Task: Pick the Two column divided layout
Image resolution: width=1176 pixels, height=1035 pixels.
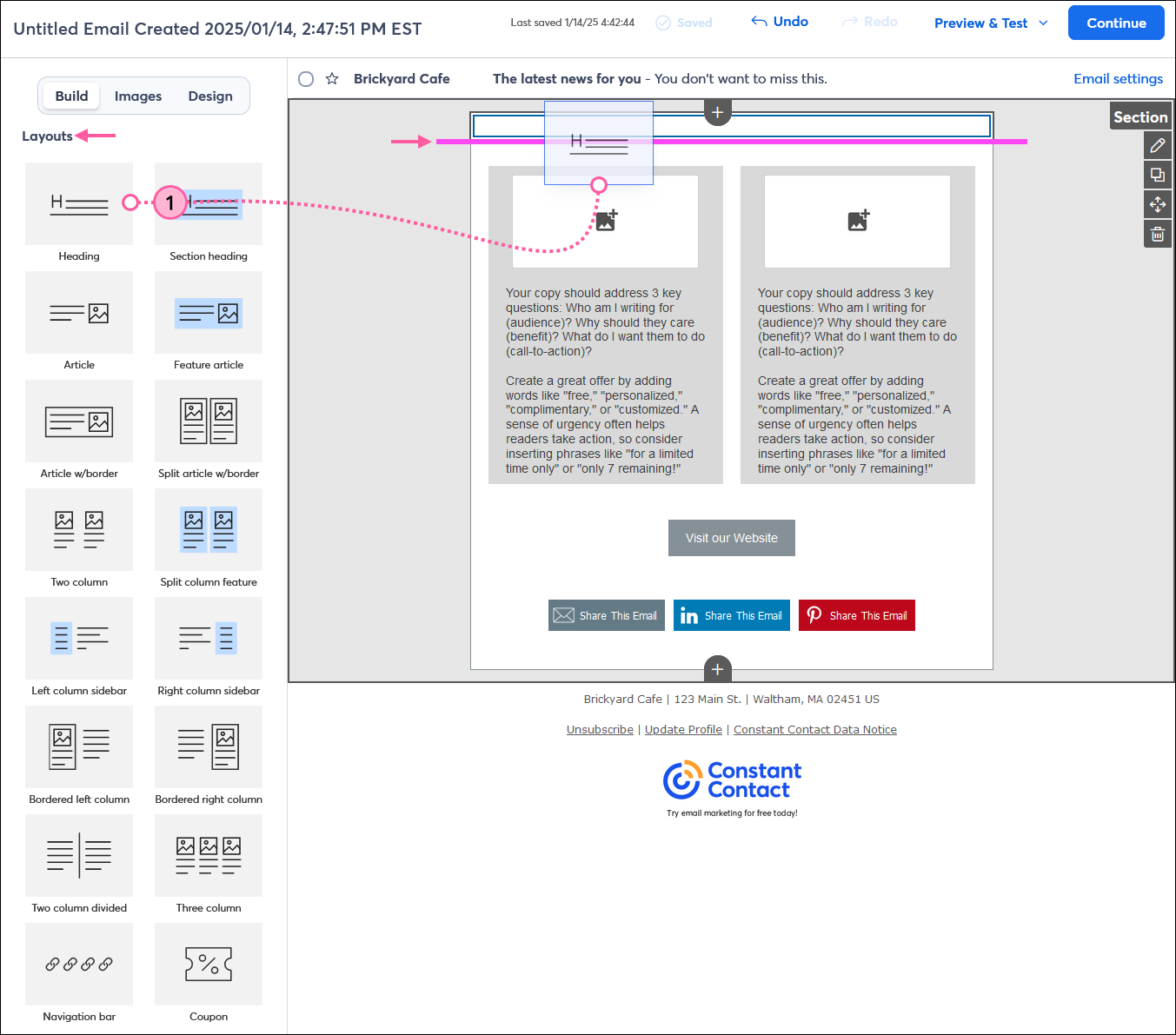Action: click(79, 856)
